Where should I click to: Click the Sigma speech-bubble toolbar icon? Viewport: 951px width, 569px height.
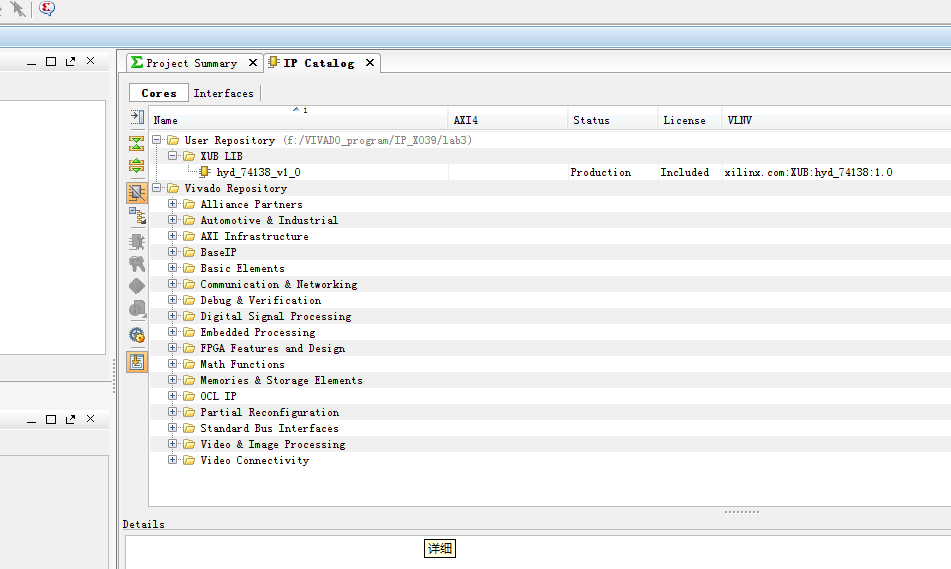[47, 9]
